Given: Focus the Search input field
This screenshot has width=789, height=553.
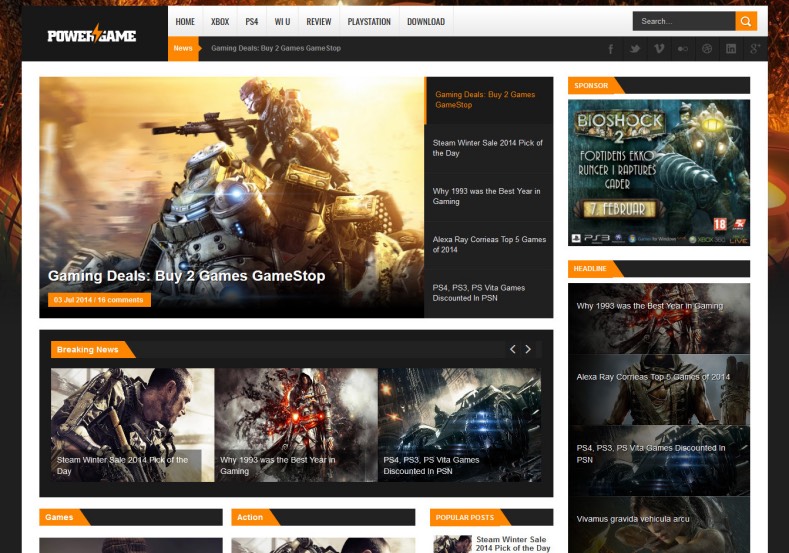Looking at the screenshot, I should [x=684, y=21].
